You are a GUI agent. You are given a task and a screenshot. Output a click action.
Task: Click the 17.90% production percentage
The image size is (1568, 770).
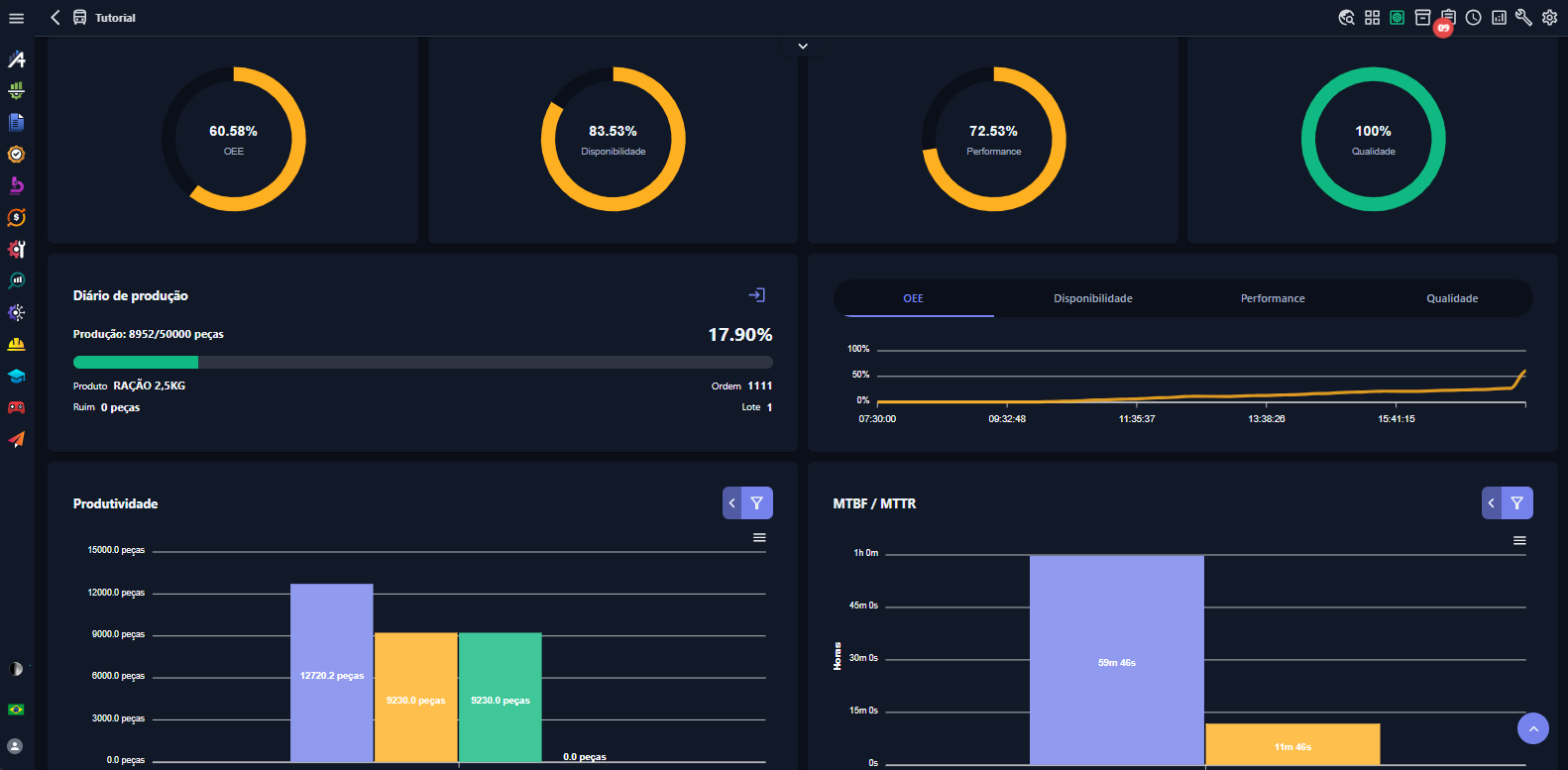[740, 335]
